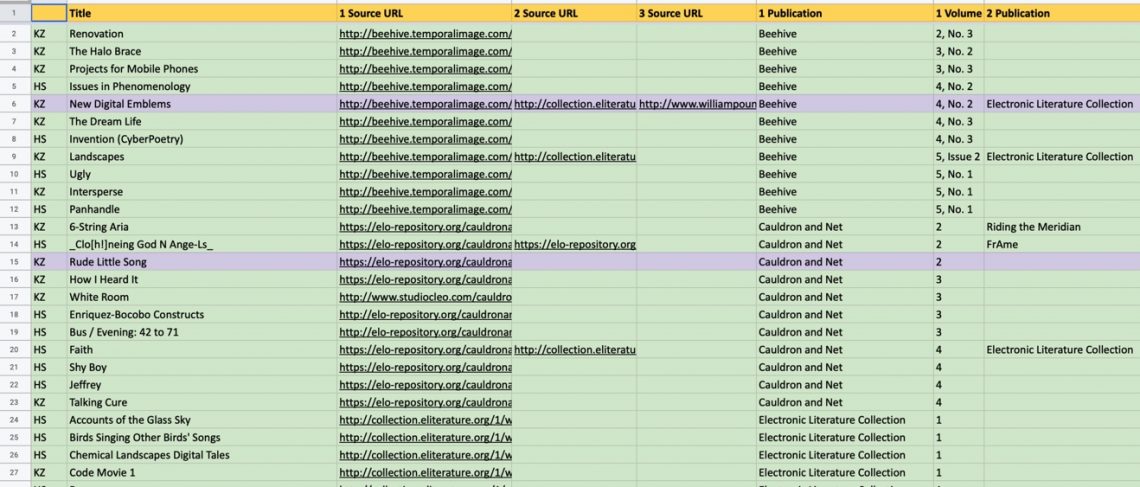Select the New Digital Emblems title cell
Viewport: 1140px width, 487px height.
pos(202,104)
